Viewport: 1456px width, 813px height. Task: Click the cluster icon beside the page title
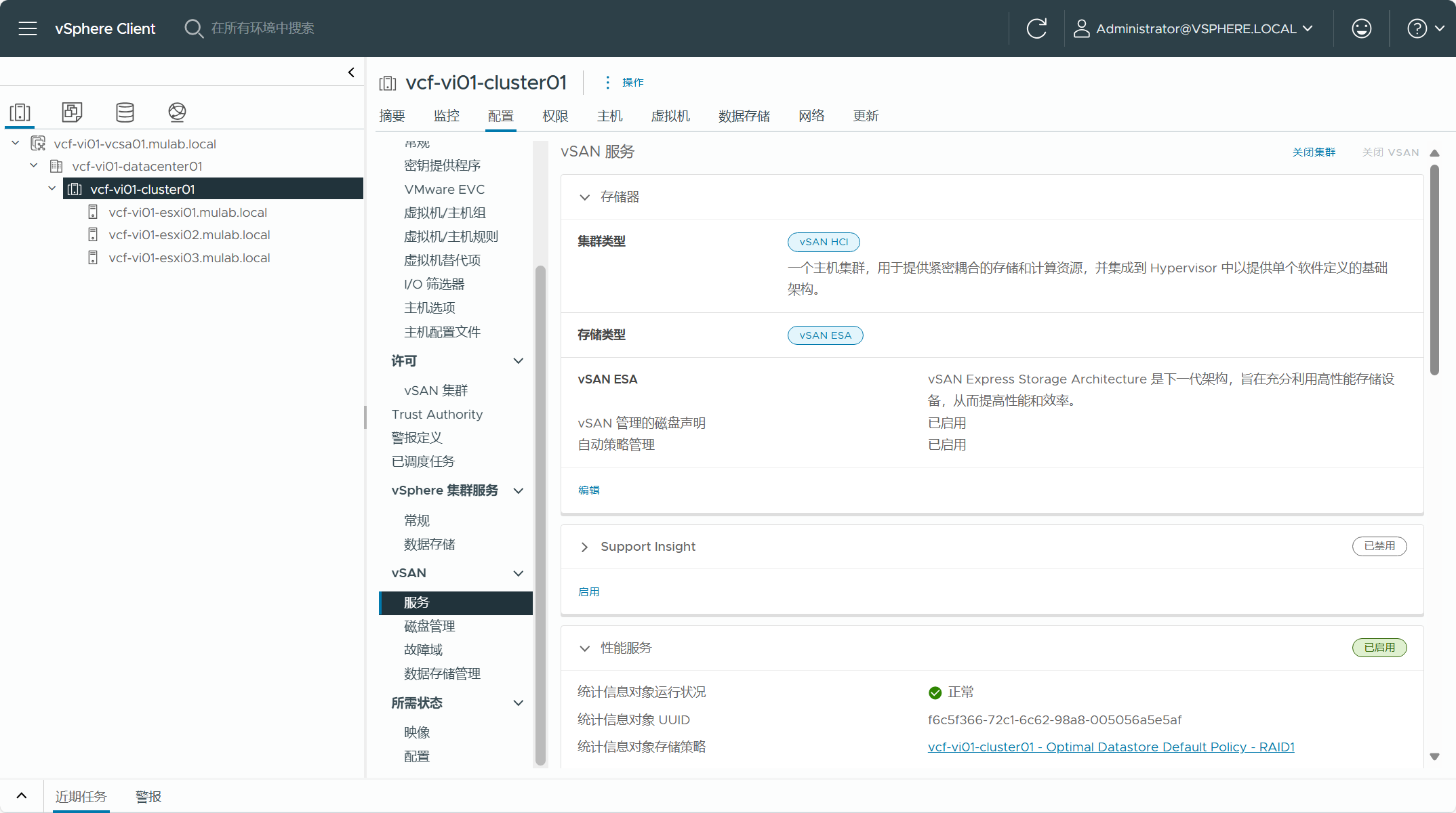point(388,83)
